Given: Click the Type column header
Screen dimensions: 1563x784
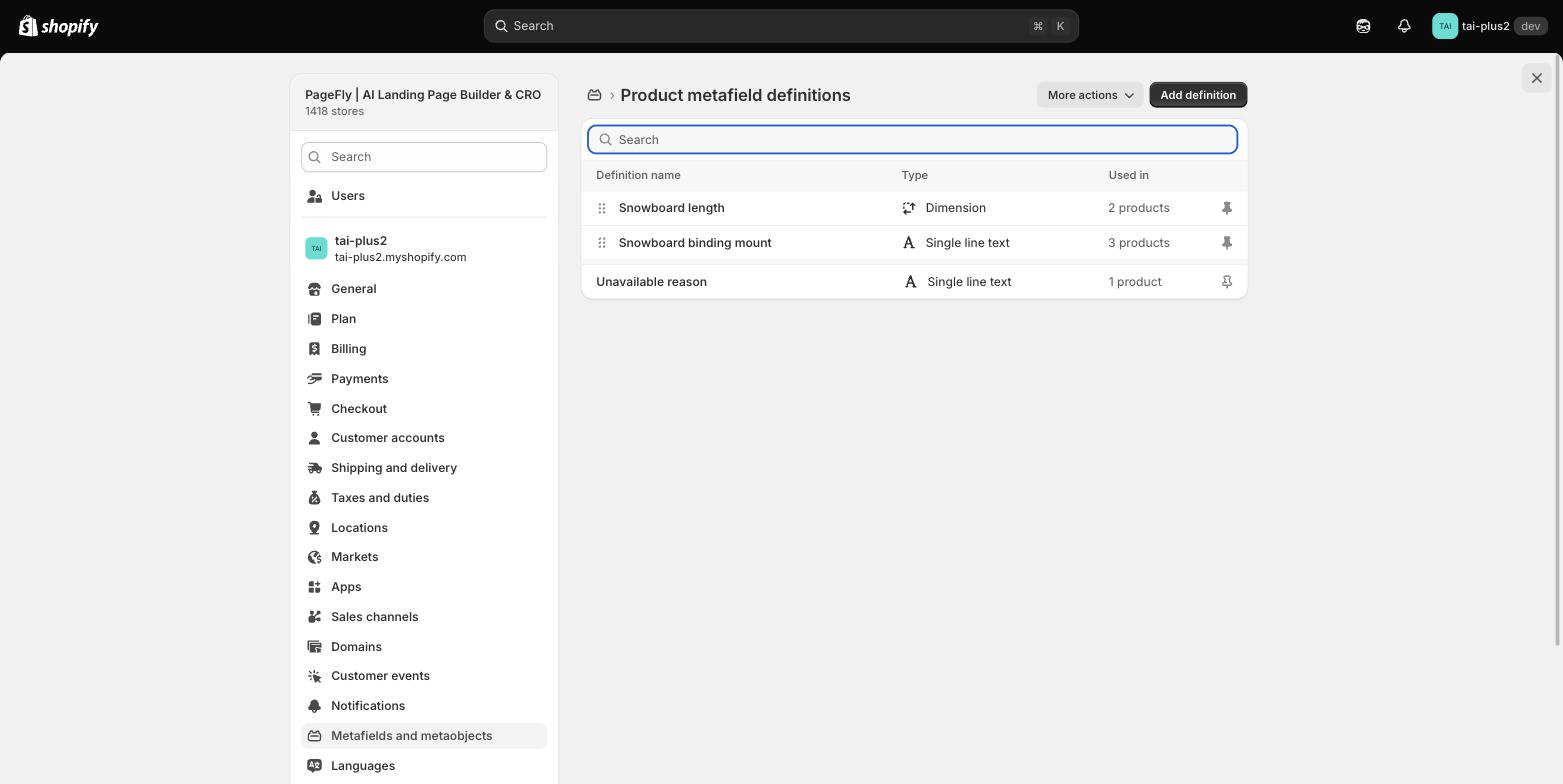Looking at the screenshot, I should (915, 175).
